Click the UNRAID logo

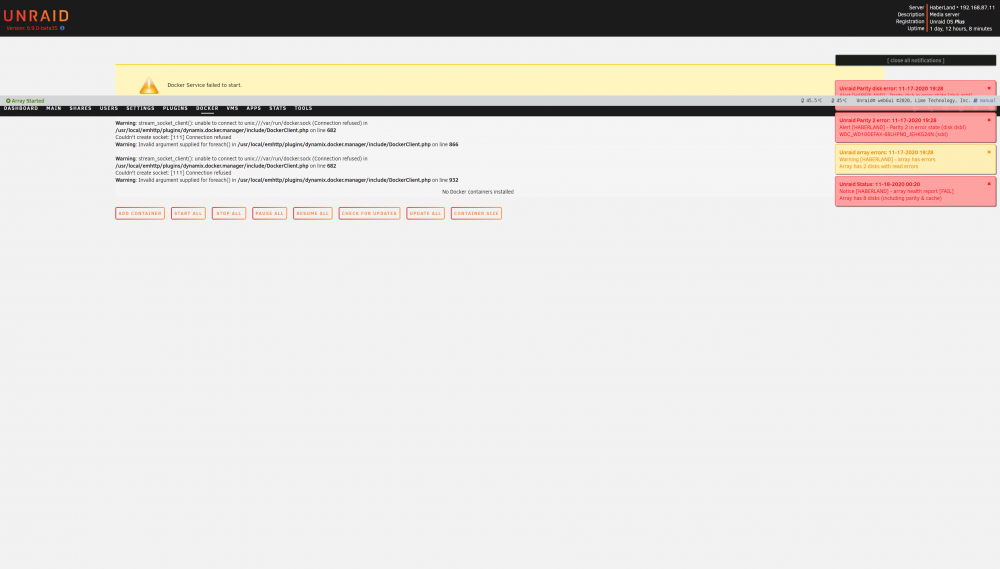point(36,16)
